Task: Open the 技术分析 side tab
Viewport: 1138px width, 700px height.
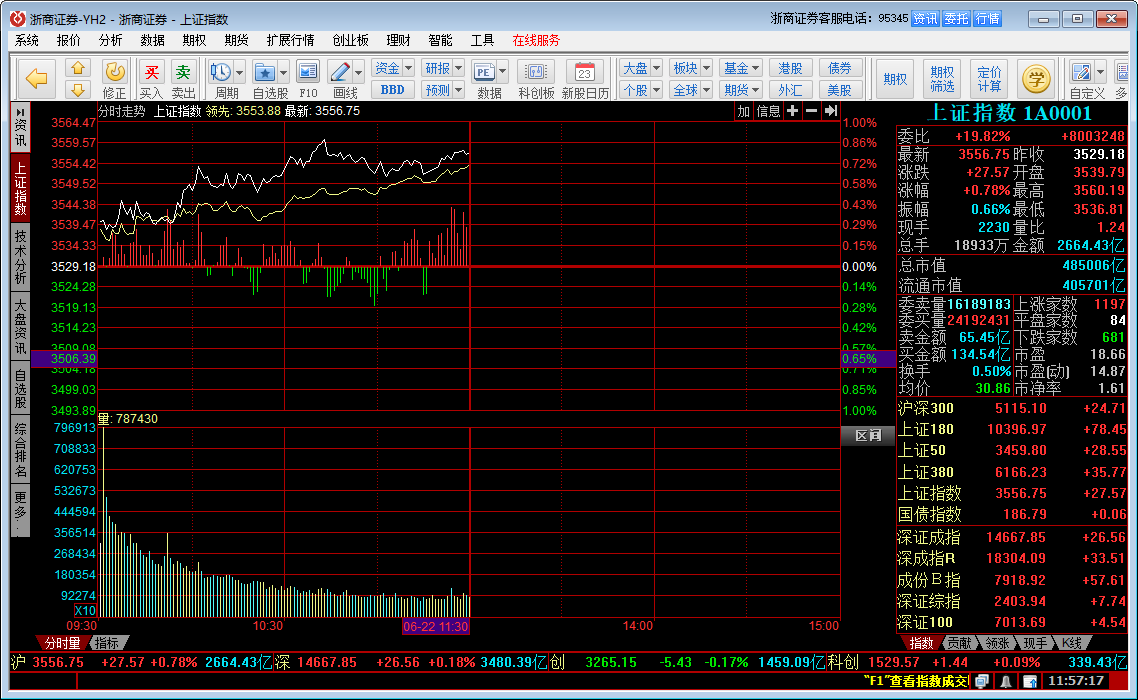Action: 20,256
